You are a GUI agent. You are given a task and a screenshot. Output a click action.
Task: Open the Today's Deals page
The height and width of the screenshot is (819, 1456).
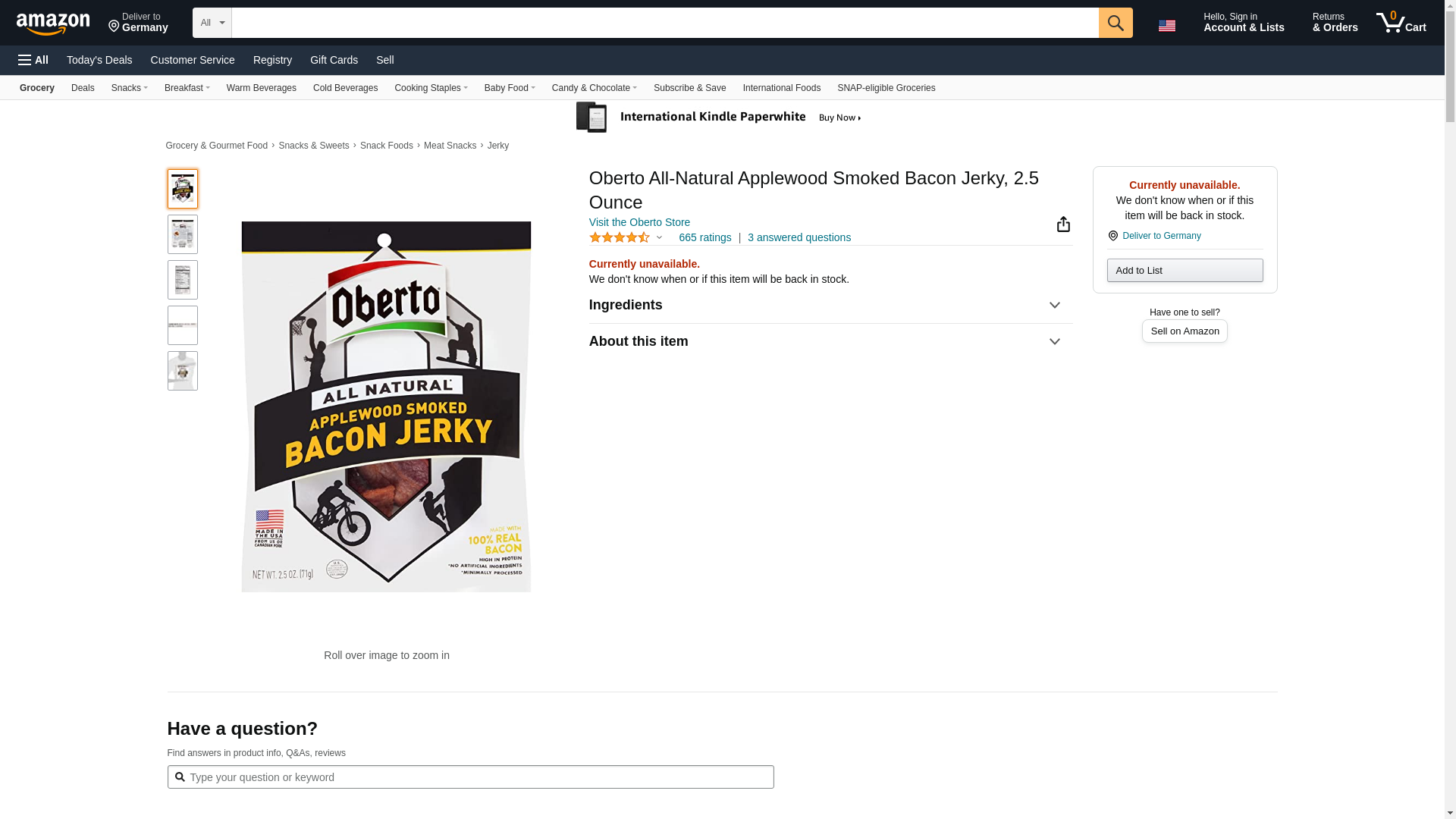(x=99, y=60)
